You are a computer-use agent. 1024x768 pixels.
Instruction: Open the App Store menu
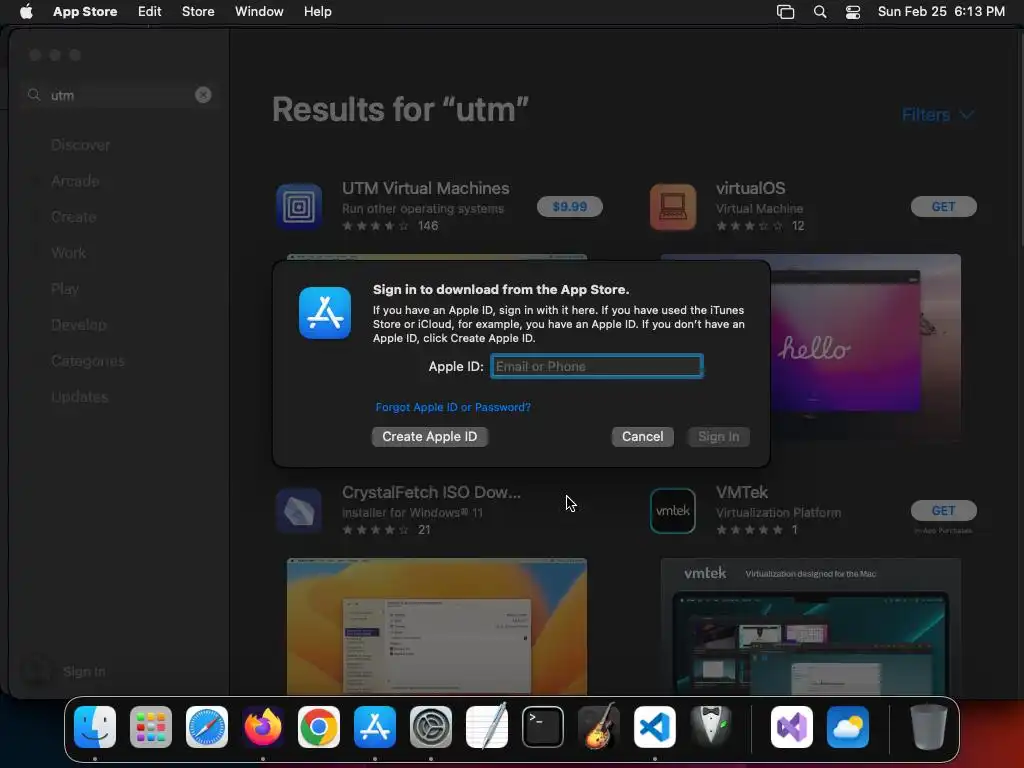pos(85,12)
